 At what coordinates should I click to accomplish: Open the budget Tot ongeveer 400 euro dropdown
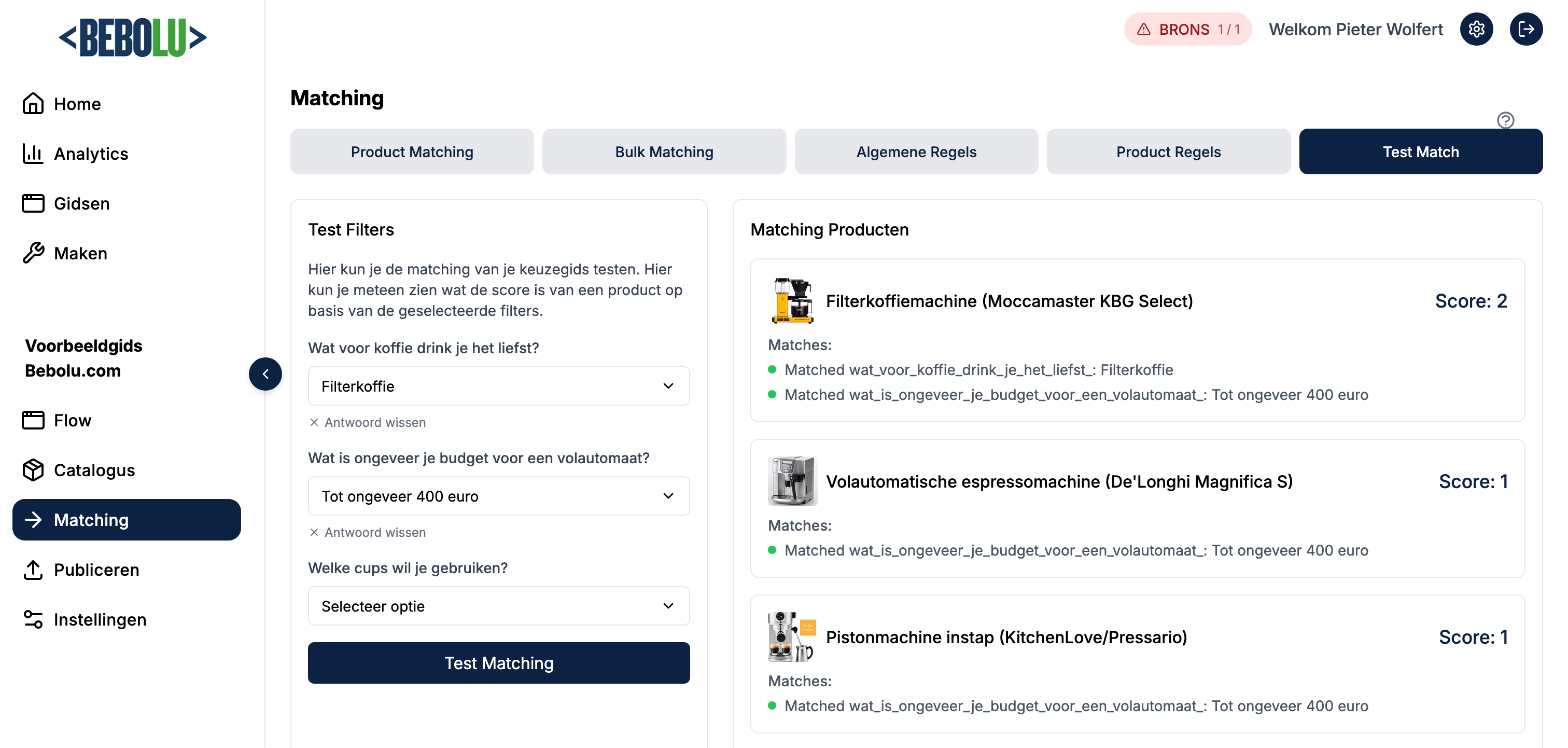[x=498, y=496]
